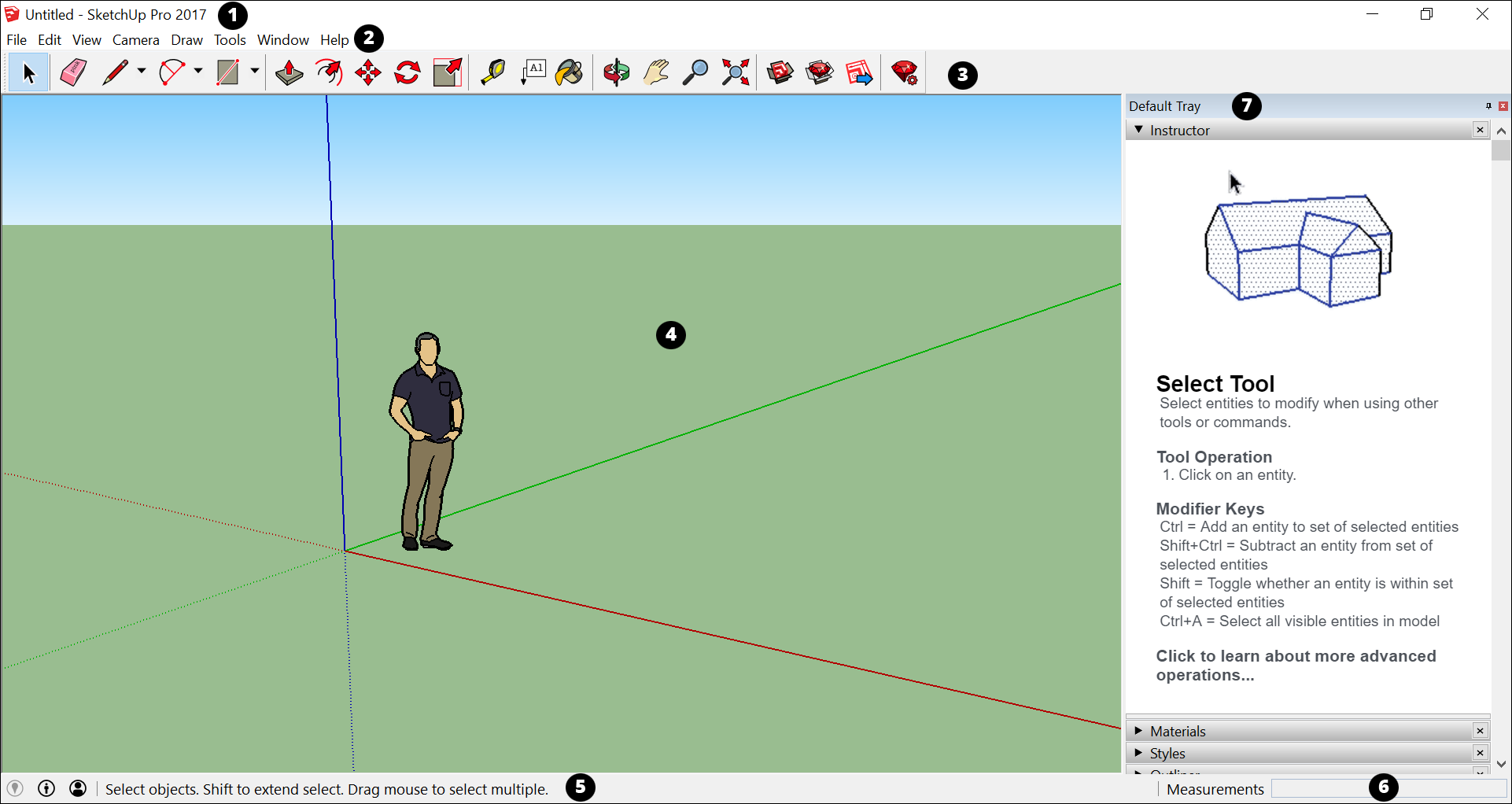This screenshot has width=1512, height=804.
Task: Collapse the Instructor panel
Action: tap(1138, 130)
